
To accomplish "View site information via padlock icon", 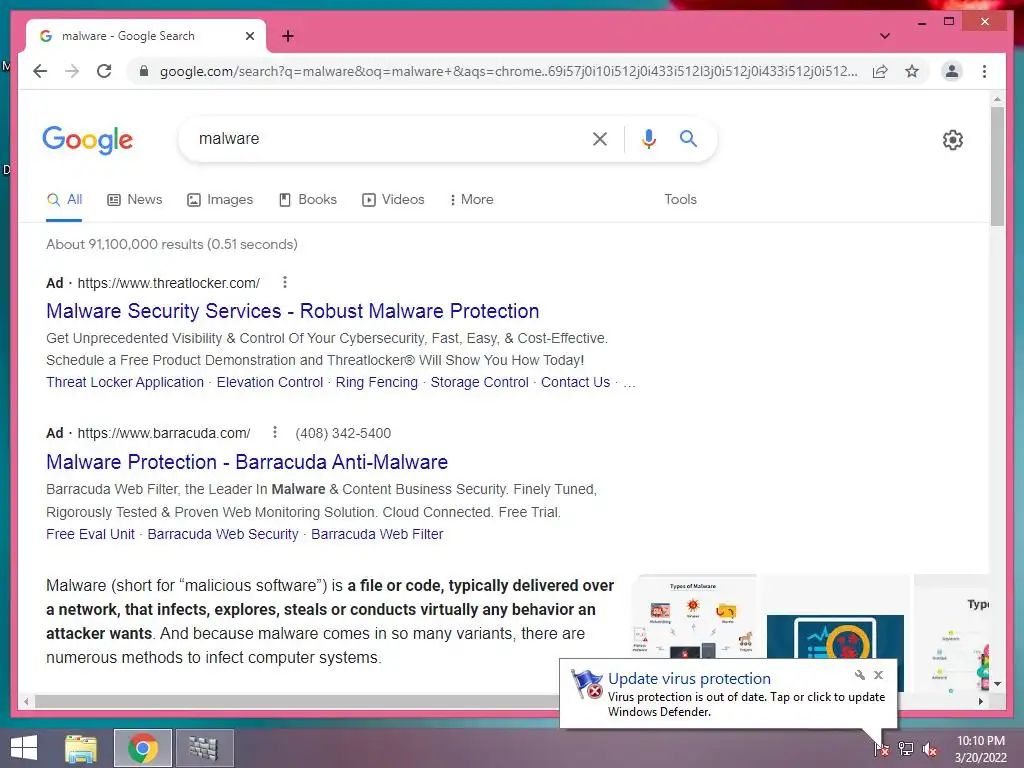I will pyautogui.click(x=144, y=71).
